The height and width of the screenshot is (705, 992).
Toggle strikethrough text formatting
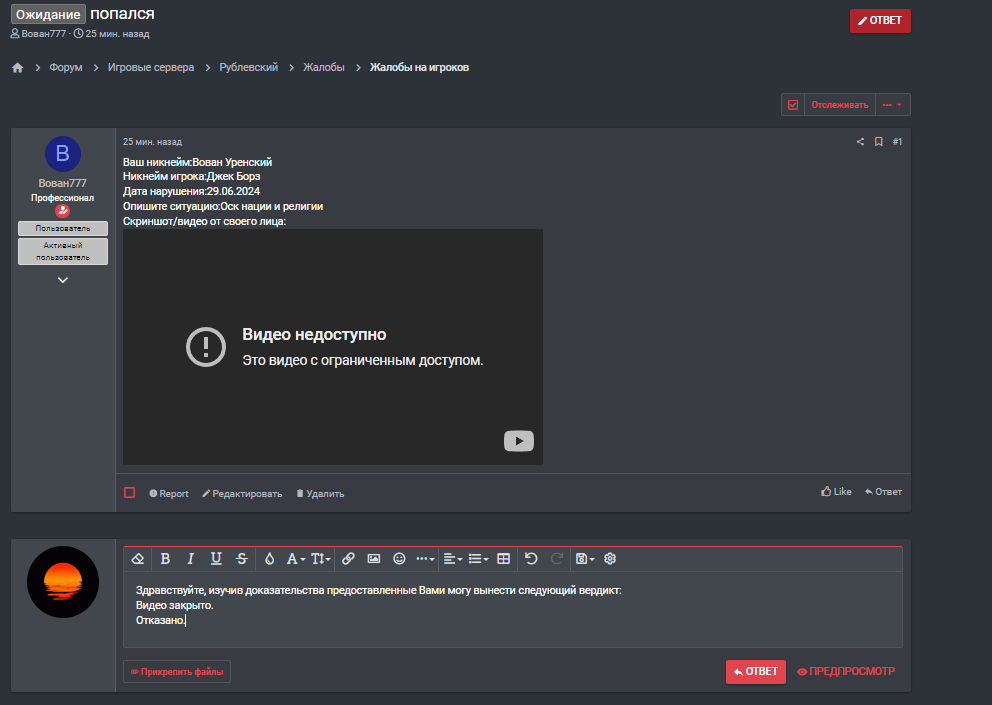point(241,559)
